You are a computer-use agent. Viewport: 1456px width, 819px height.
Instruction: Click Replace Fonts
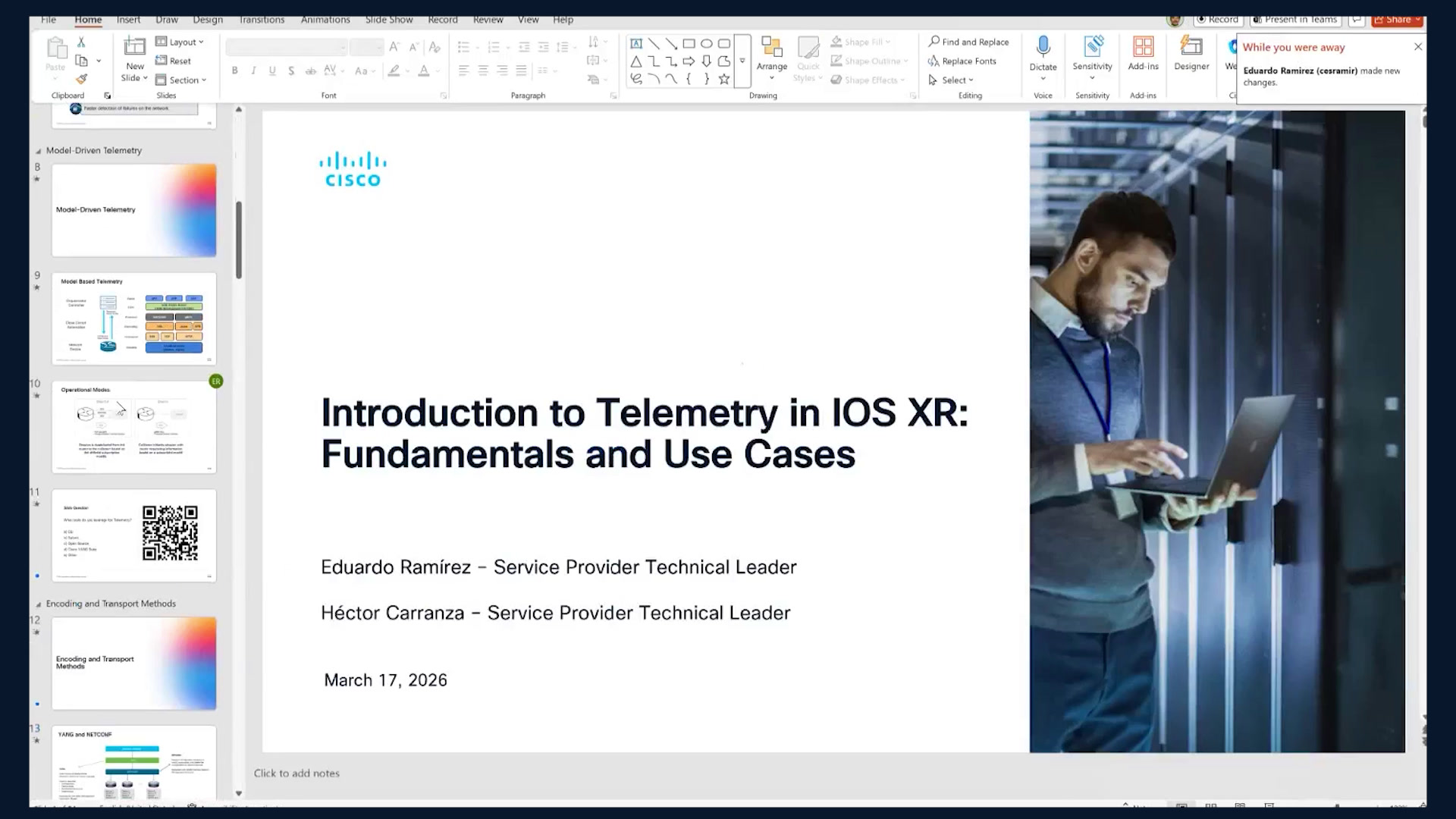coord(962,61)
